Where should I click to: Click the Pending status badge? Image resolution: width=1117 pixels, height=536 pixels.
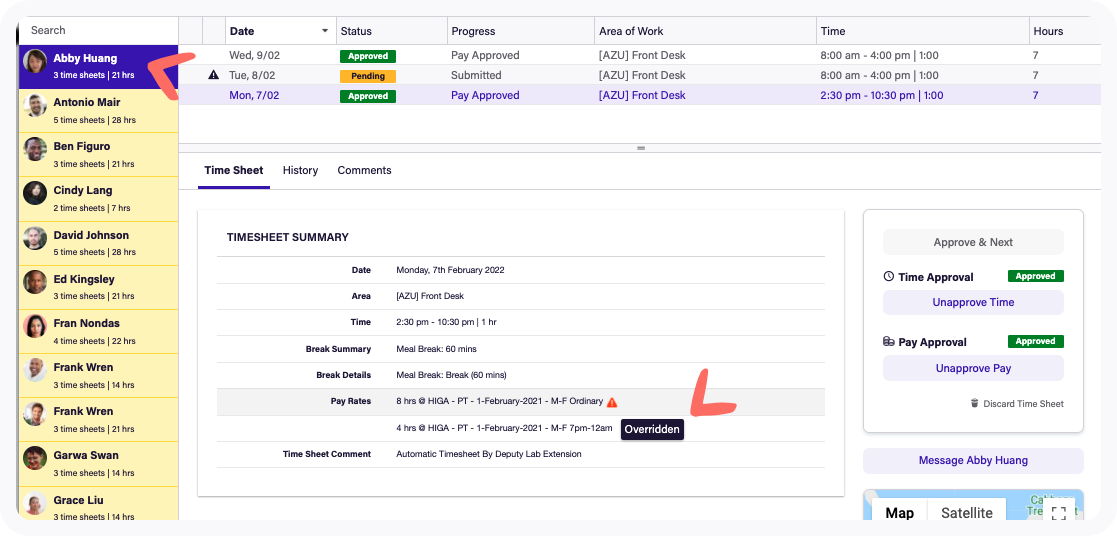(368, 76)
